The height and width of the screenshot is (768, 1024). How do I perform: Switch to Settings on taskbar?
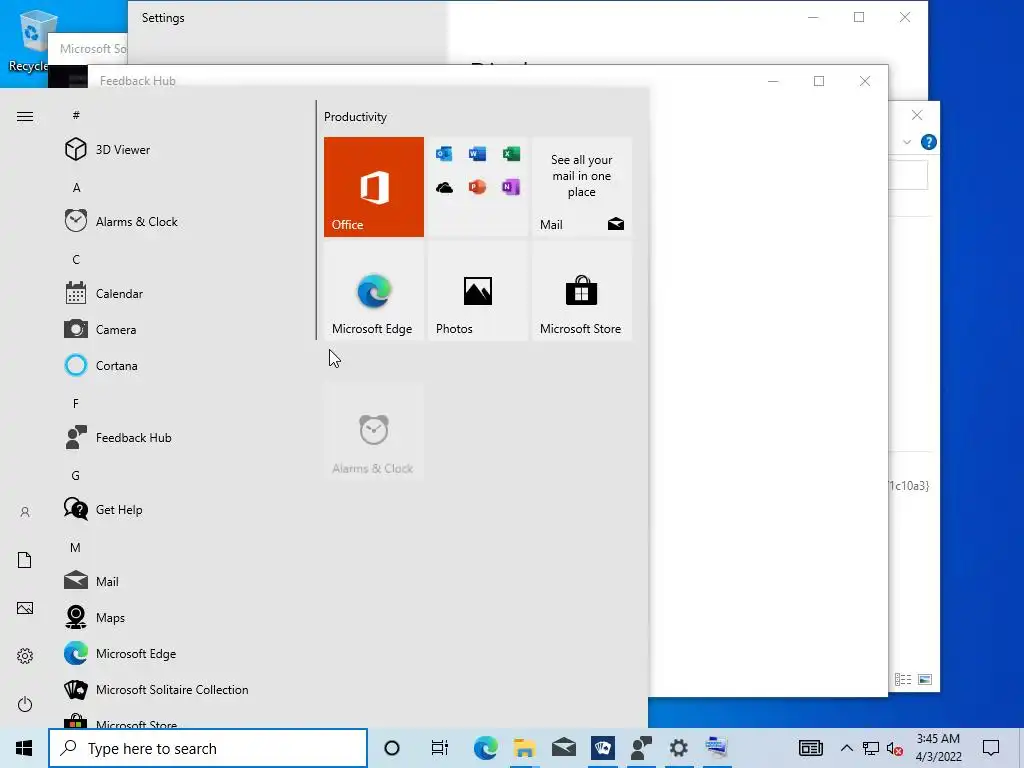(x=679, y=748)
